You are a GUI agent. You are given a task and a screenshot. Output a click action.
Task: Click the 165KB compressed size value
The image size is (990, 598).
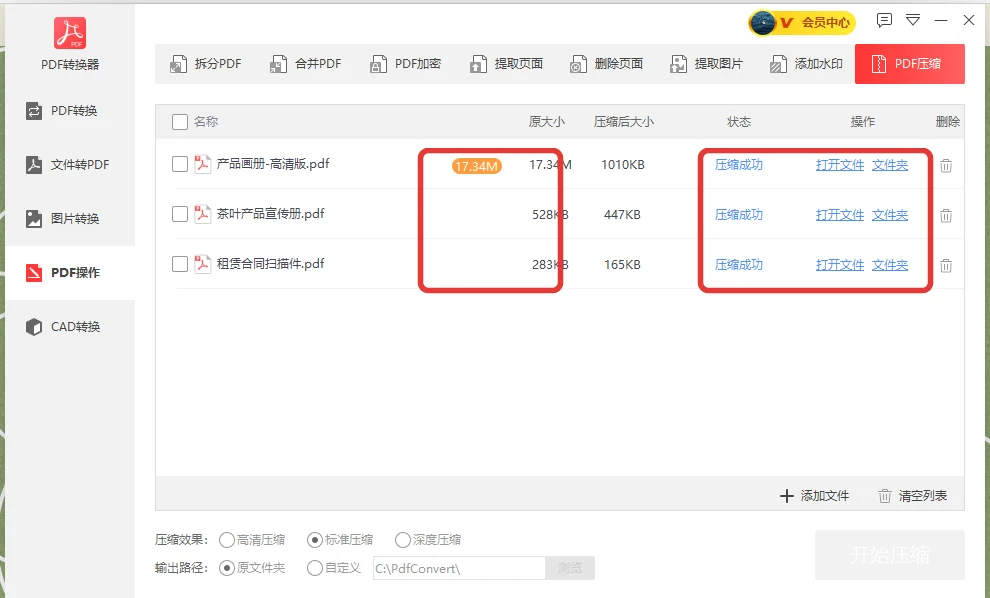(x=622, y=265)
